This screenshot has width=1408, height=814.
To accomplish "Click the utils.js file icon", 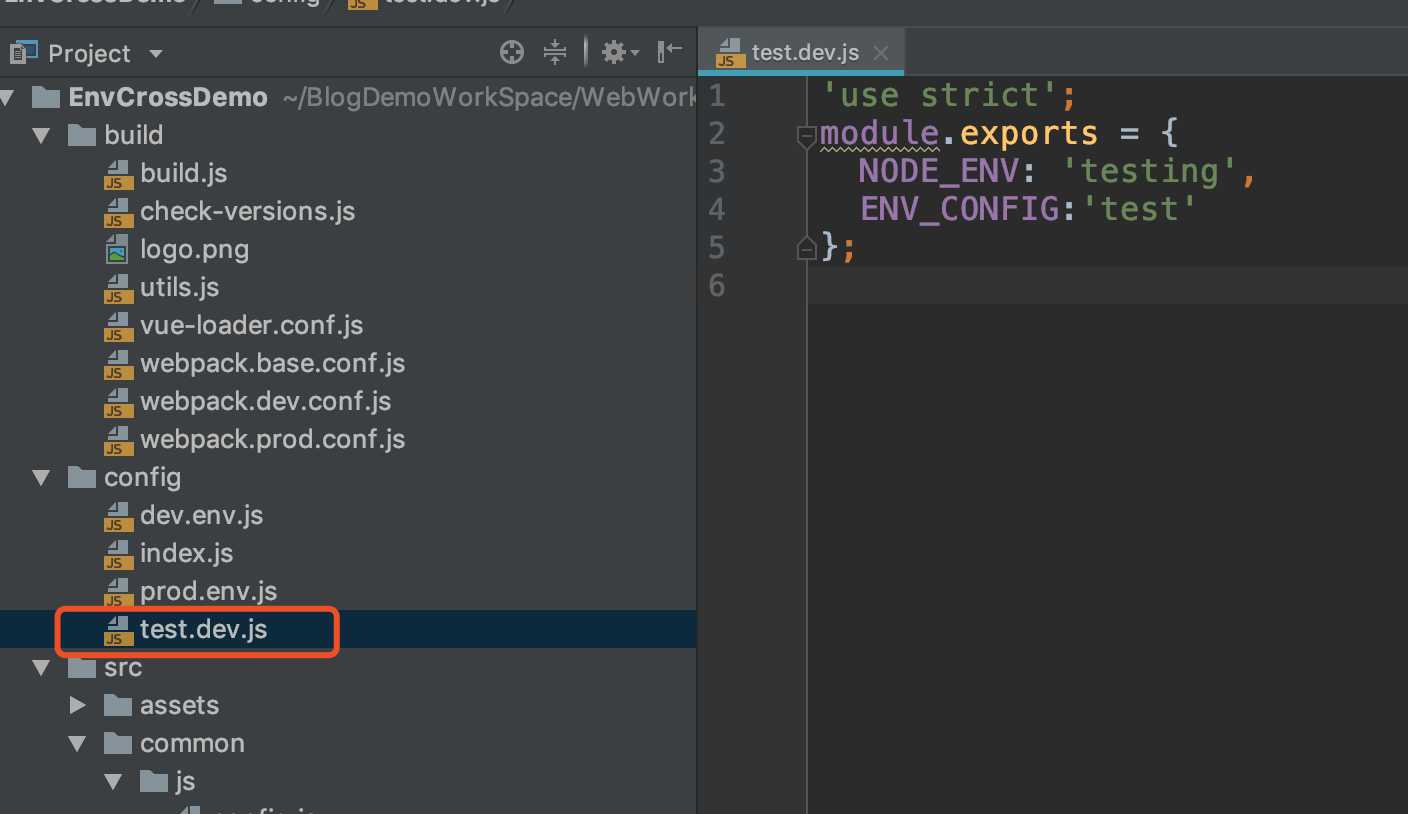I will tap(119, 288).
